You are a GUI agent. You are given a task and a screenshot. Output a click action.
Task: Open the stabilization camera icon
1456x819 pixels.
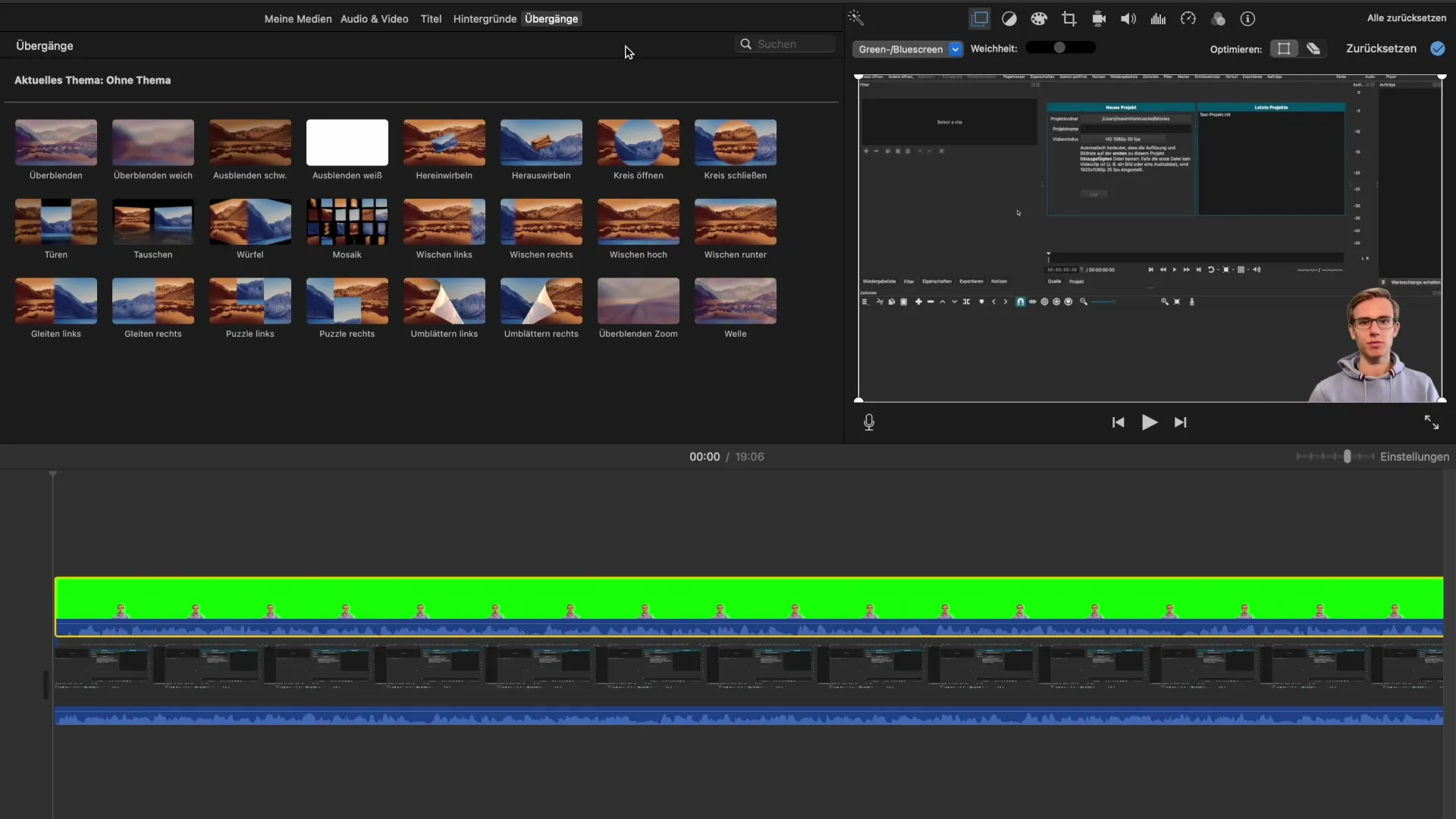(x=1099, y=19)
